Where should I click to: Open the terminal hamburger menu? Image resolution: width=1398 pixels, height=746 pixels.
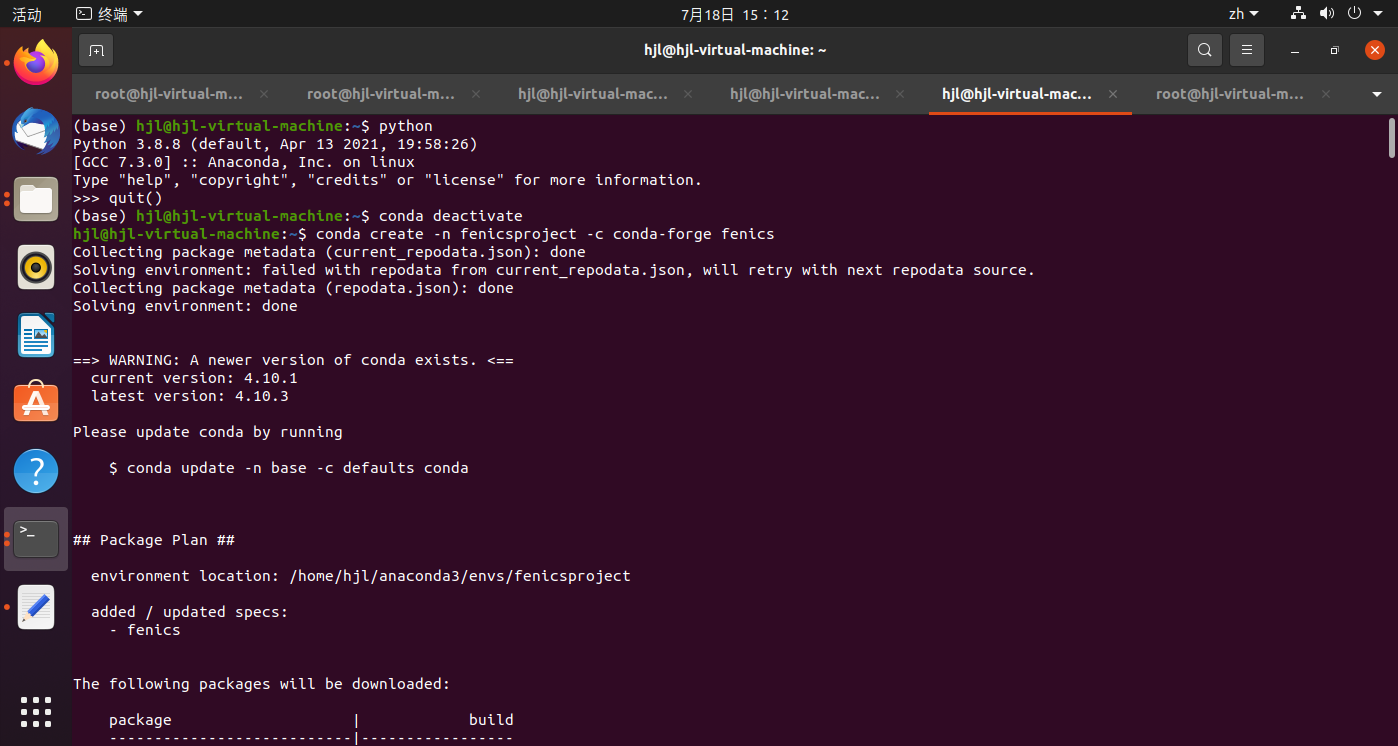(1246, 49)
